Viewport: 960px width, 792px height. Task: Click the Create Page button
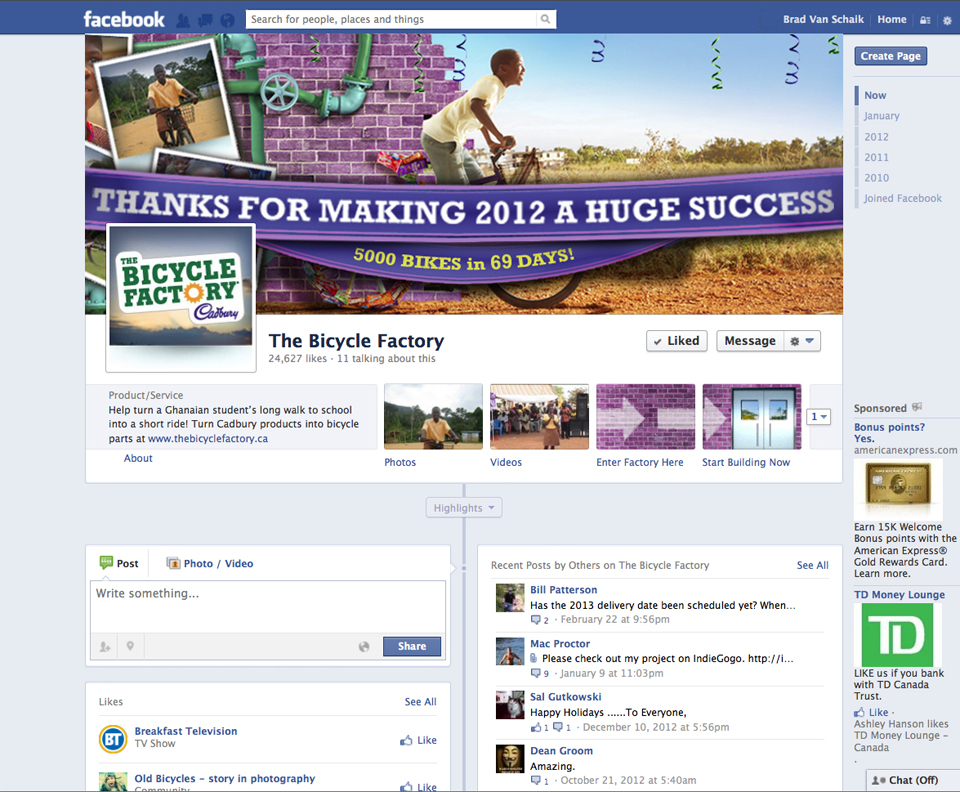[x=890, y=56]
